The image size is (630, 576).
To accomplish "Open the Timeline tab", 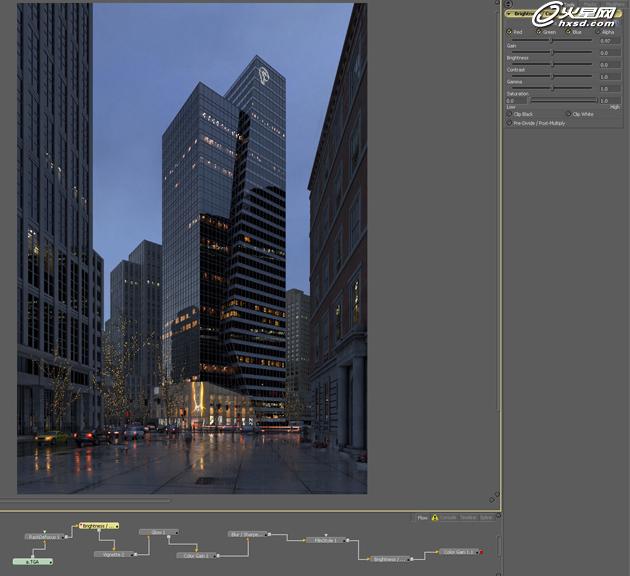I will 467,518.
